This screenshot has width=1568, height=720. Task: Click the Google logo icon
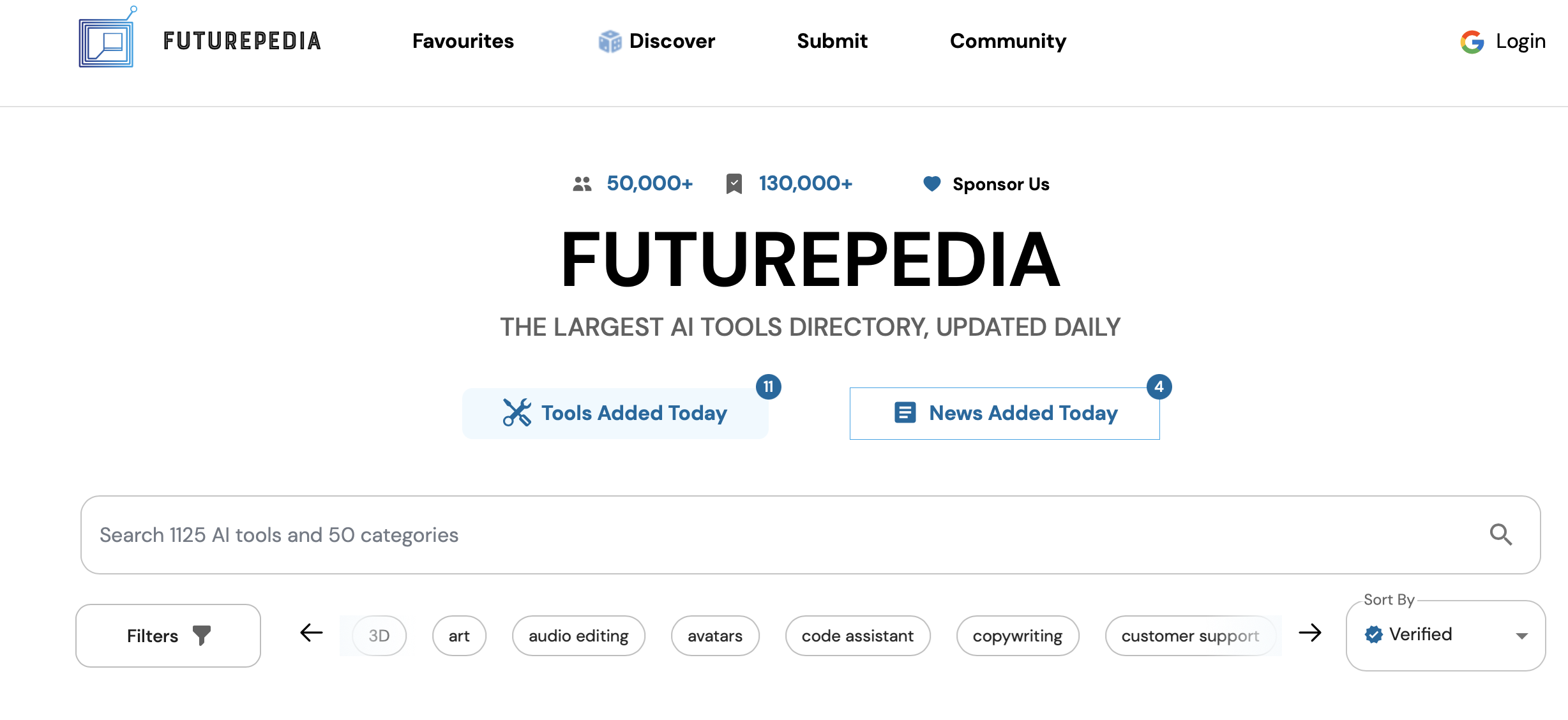(x=1472, y=41)
